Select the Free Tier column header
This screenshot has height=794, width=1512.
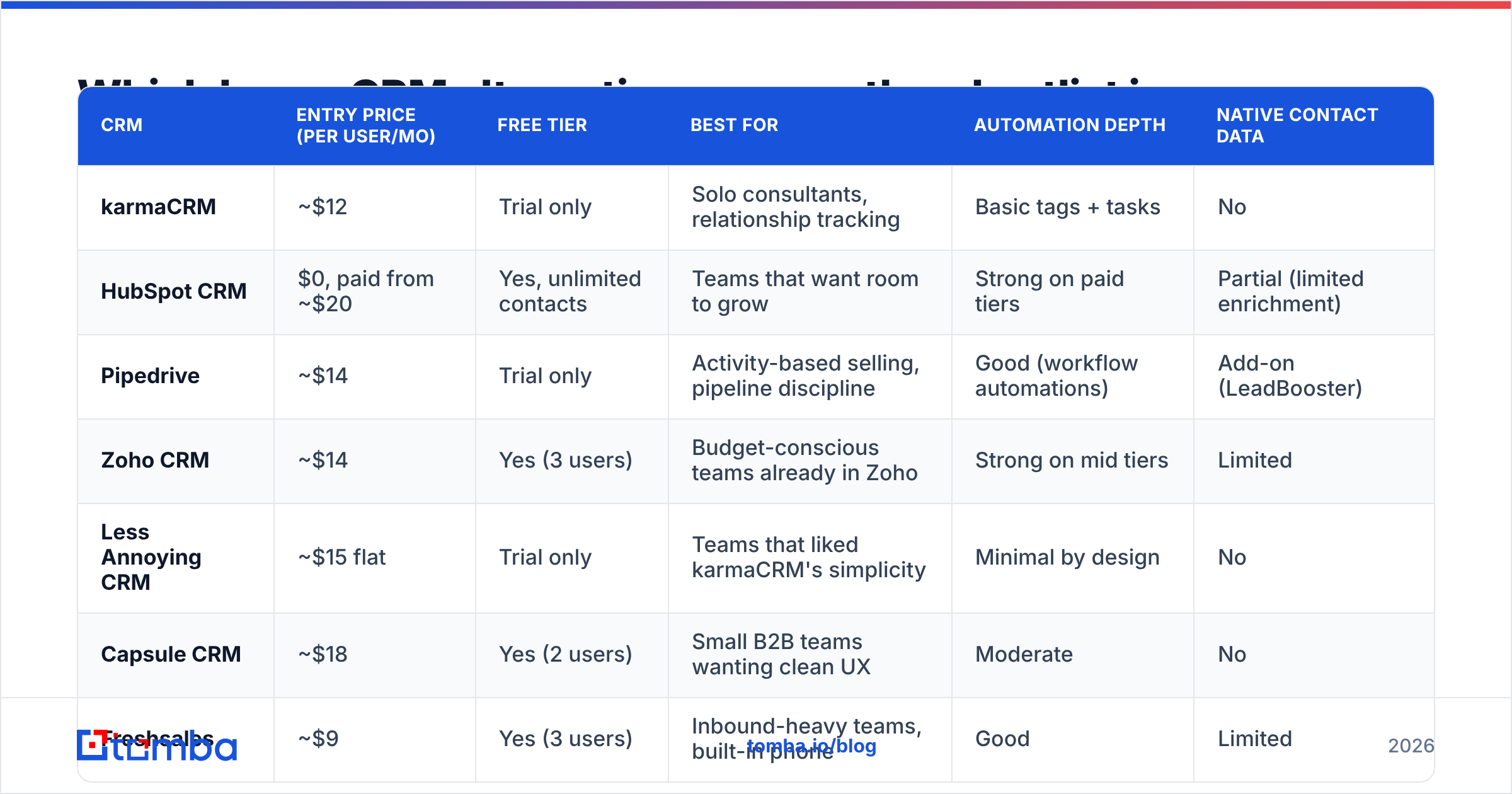(x=542, y=125)
